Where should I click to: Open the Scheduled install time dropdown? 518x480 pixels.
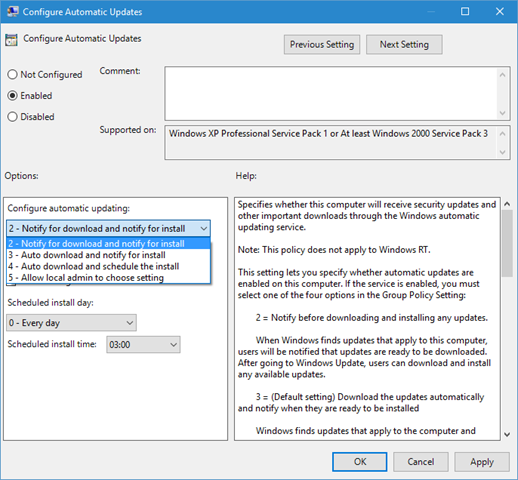143,344
